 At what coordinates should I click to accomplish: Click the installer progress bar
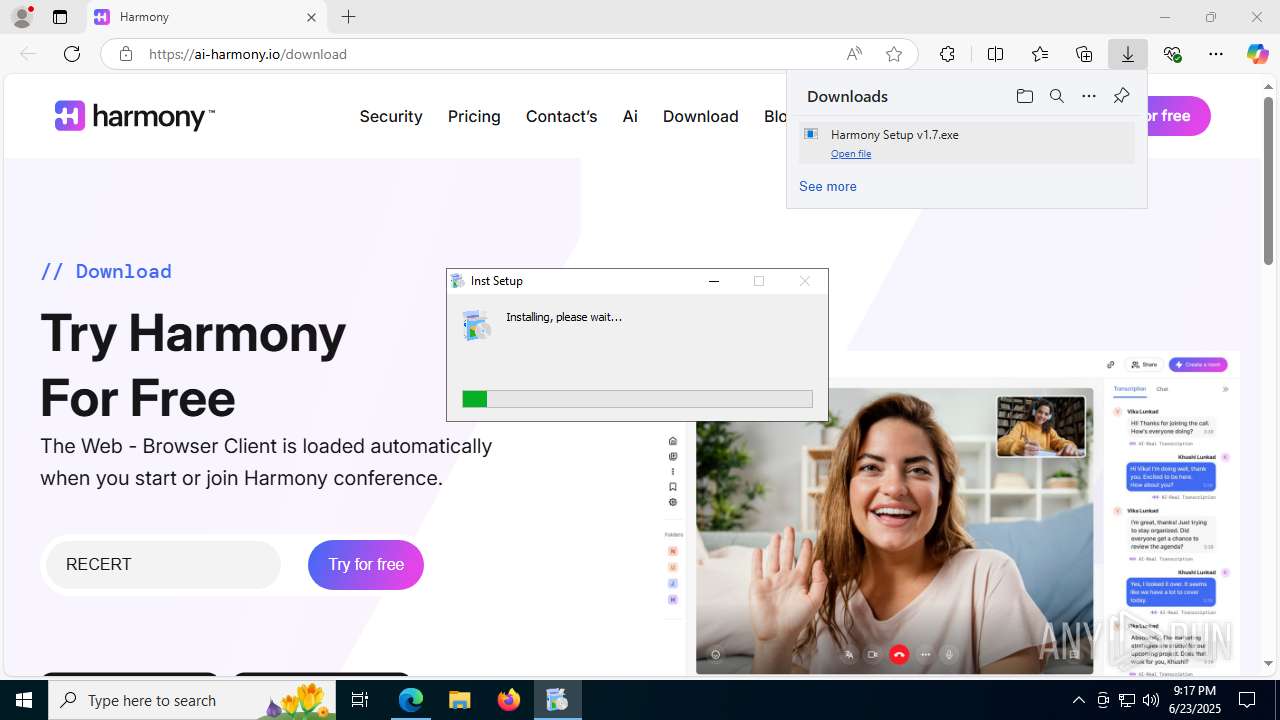[x=637, y=399]
